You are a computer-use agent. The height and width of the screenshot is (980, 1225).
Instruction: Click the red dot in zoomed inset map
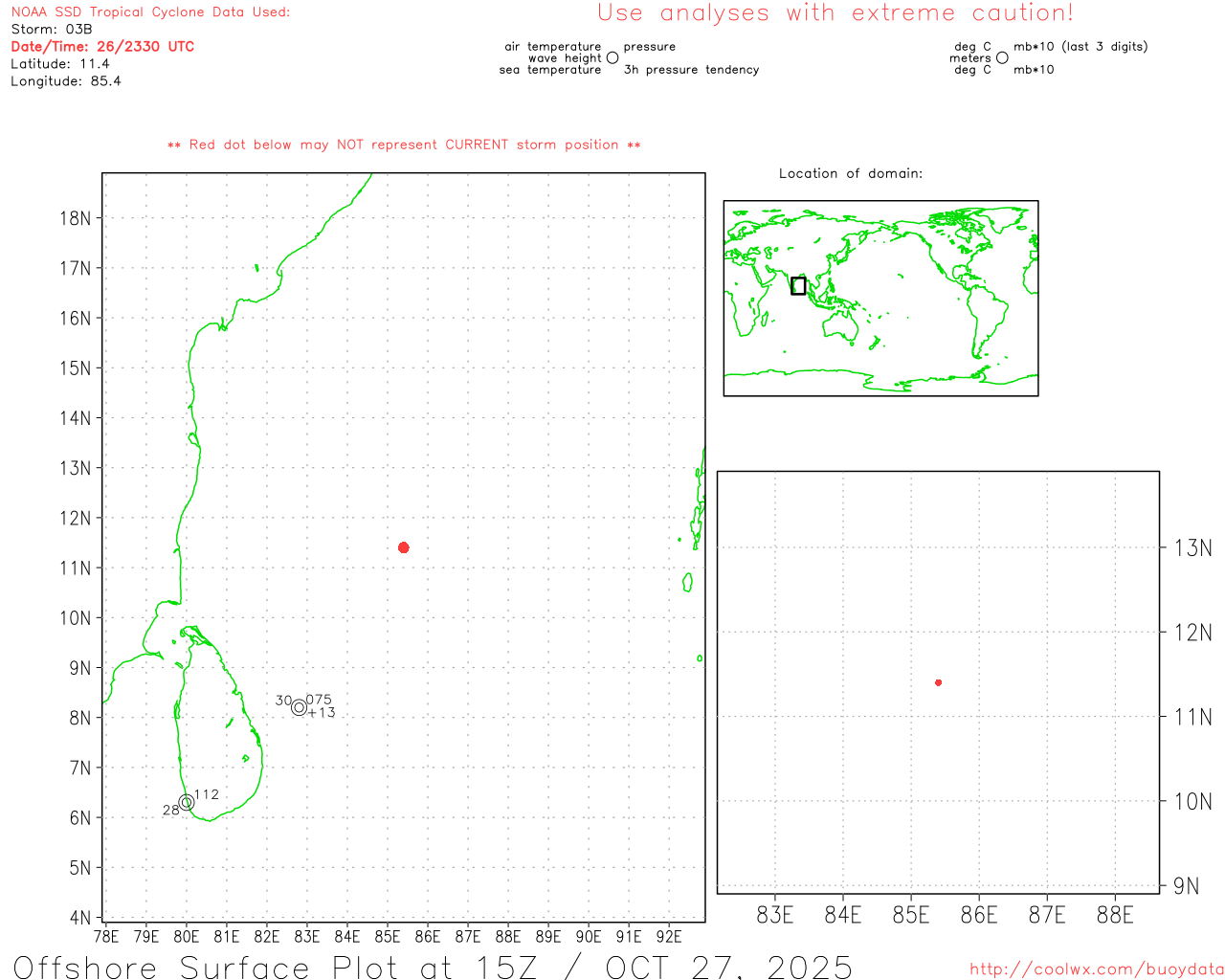[x=939, y=682]
